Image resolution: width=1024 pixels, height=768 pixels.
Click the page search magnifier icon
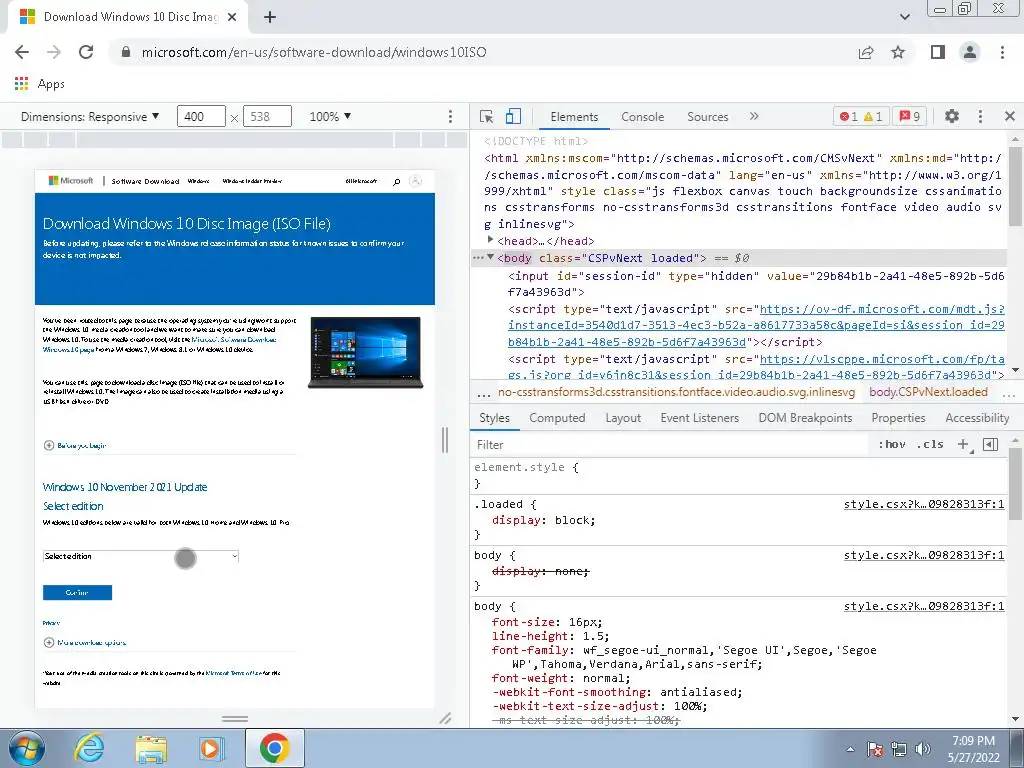pyautogui.click(x=396, y=182)
